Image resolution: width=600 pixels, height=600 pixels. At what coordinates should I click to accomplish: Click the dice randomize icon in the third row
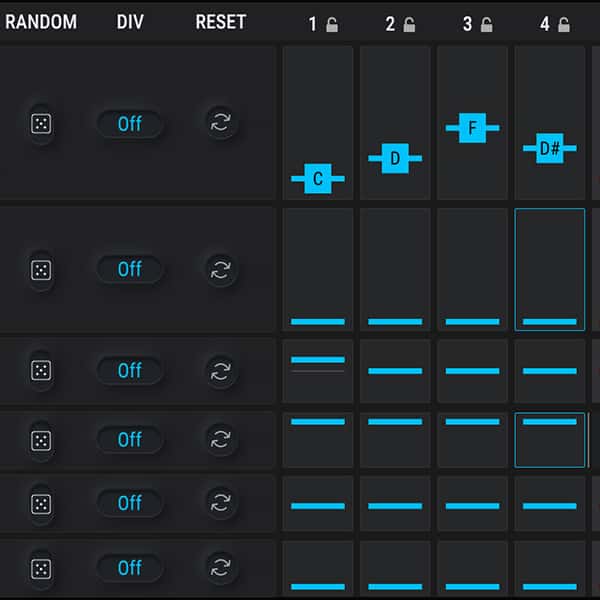click(x=41, y=370)
